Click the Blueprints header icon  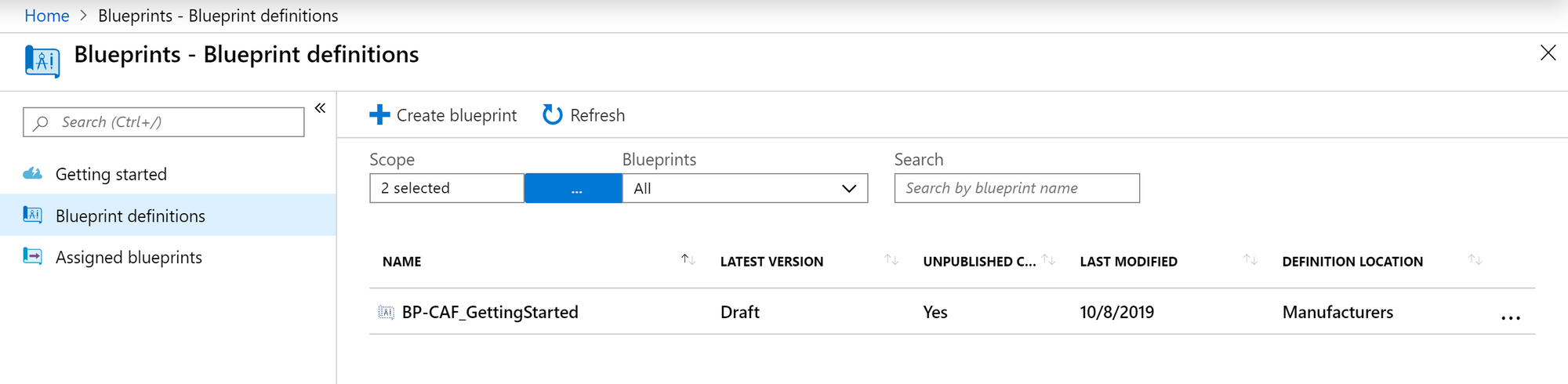pos(42,61)
